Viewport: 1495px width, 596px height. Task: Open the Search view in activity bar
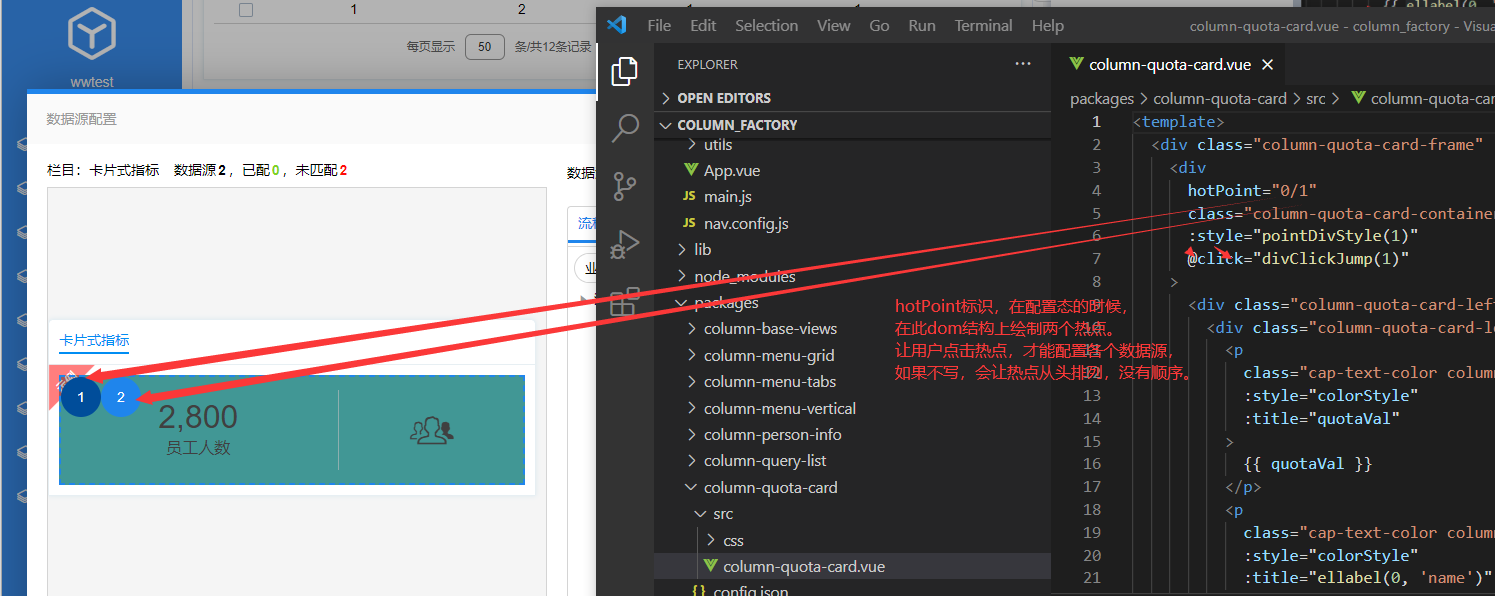coord(625,128)
